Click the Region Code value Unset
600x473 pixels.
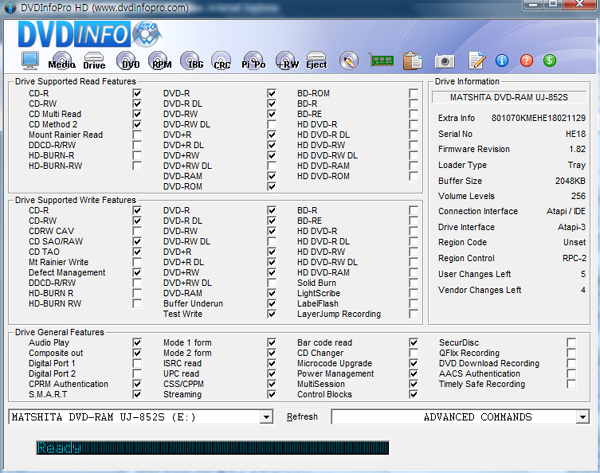coord(574,242)
